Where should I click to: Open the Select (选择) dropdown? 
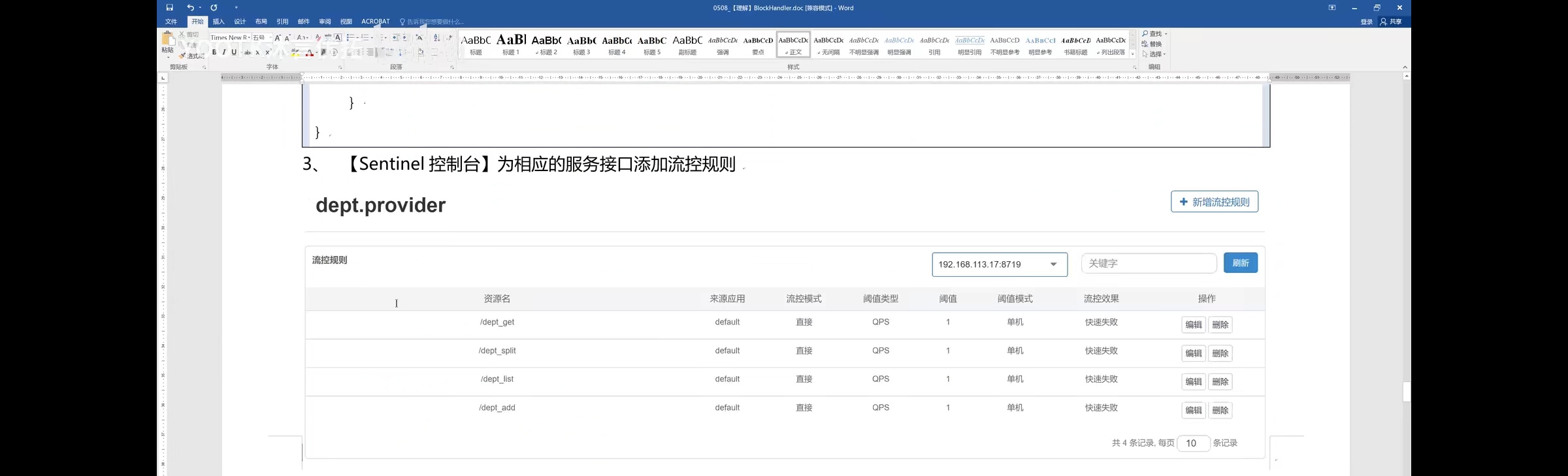coord(1154,54)
